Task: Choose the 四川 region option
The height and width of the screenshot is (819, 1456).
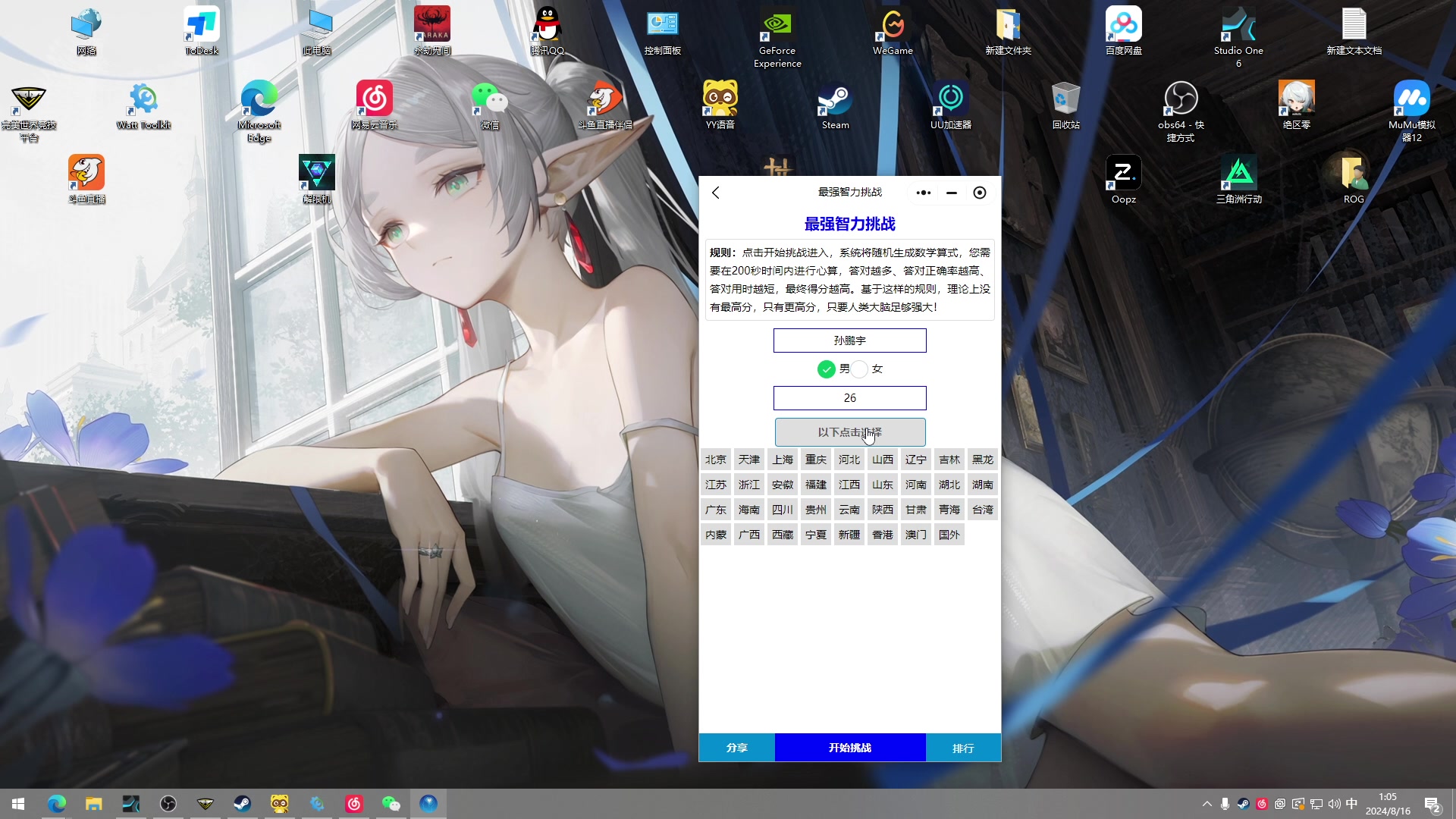Action: click(x=783, y=510)
